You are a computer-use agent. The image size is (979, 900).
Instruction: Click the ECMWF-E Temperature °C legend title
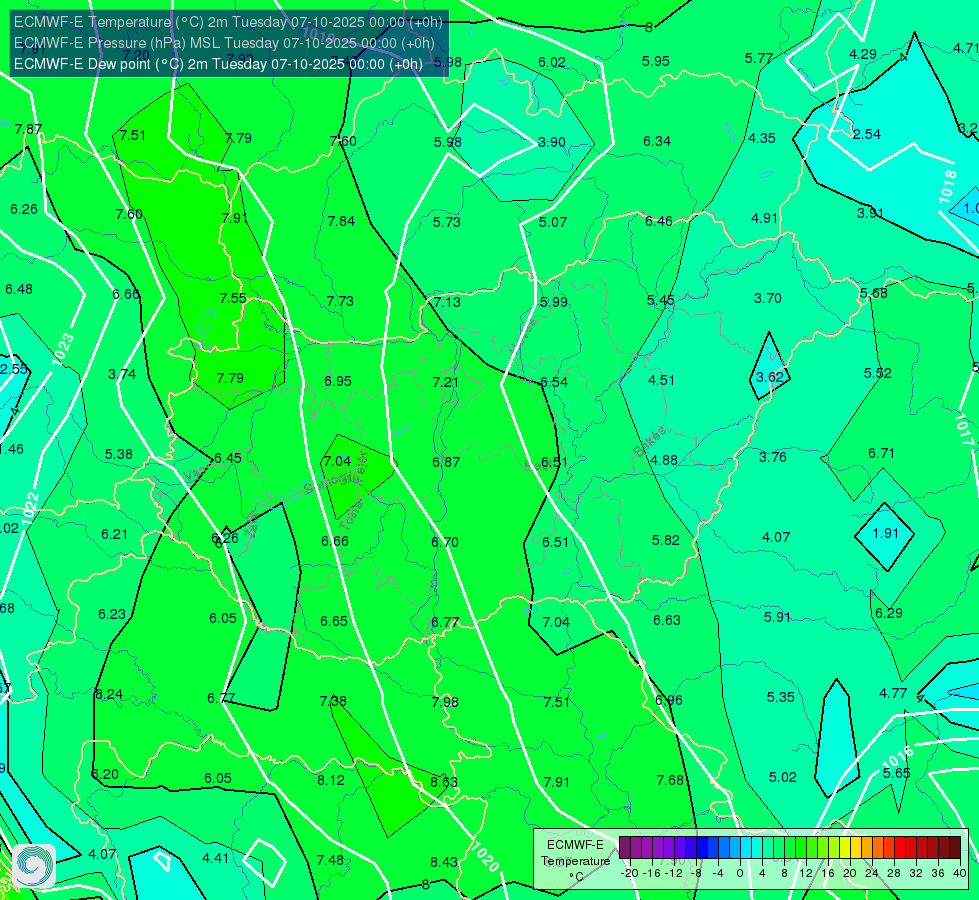(x=575, y=861)
